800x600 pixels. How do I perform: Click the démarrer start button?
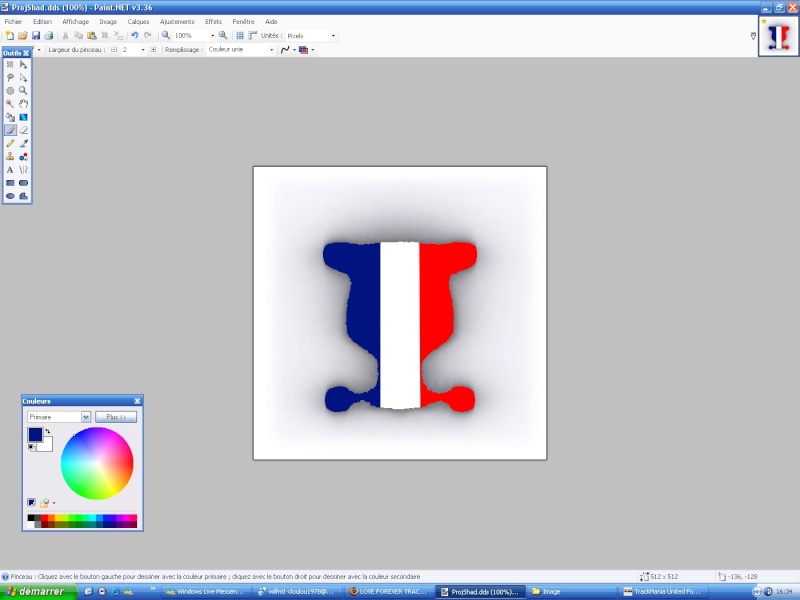point(38,592)
